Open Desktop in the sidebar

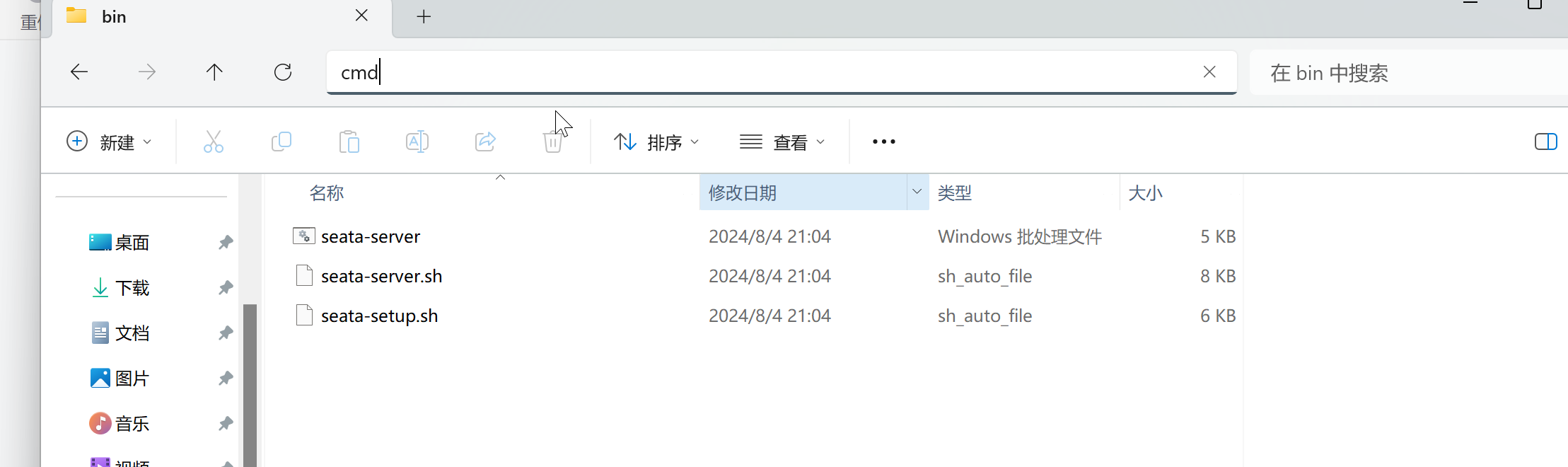119,243
